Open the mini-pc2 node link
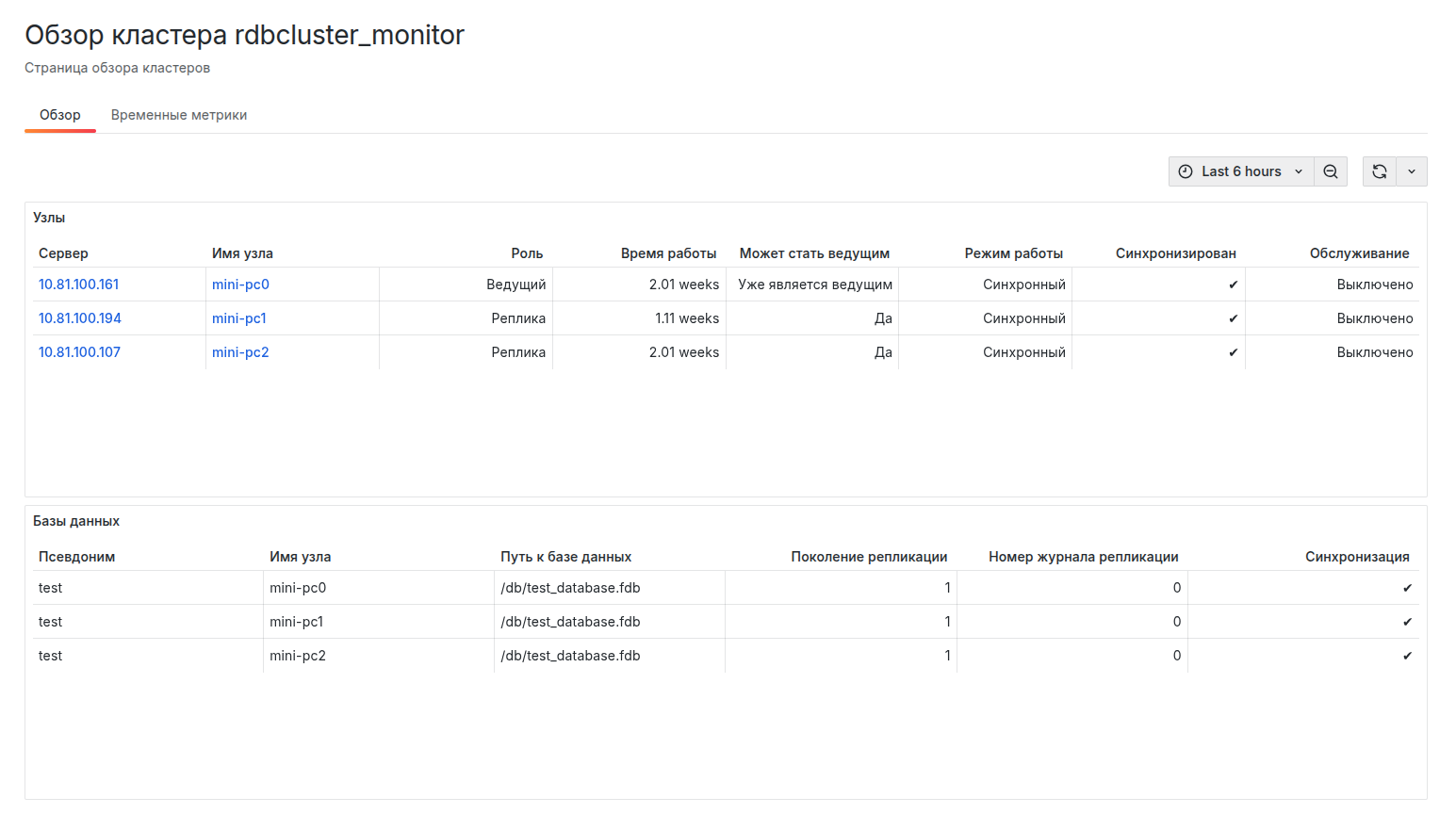Image resolution: width=1456 pixels, height=830 pixels. 240,352
